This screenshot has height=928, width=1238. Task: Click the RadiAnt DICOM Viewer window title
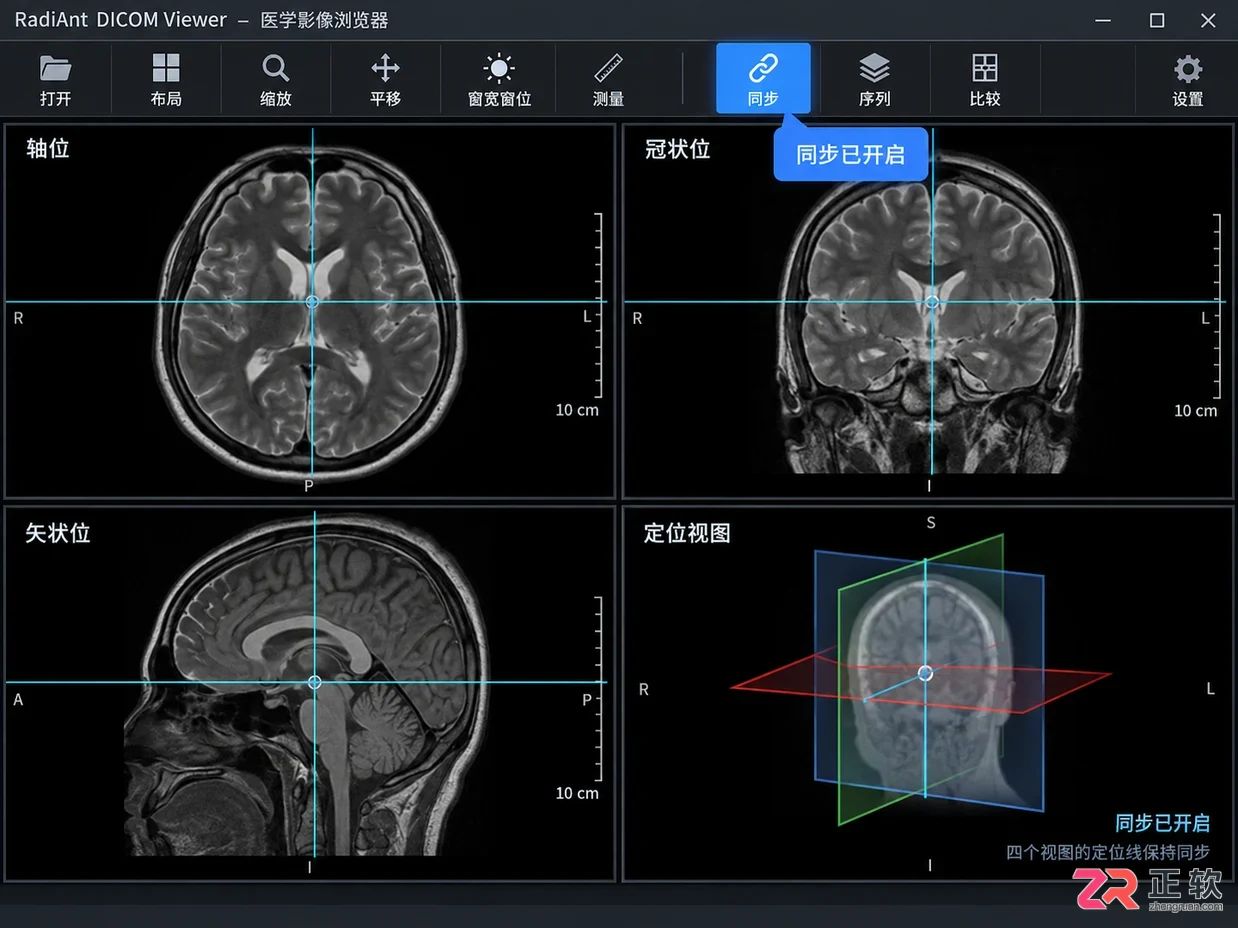coord(120,20)
